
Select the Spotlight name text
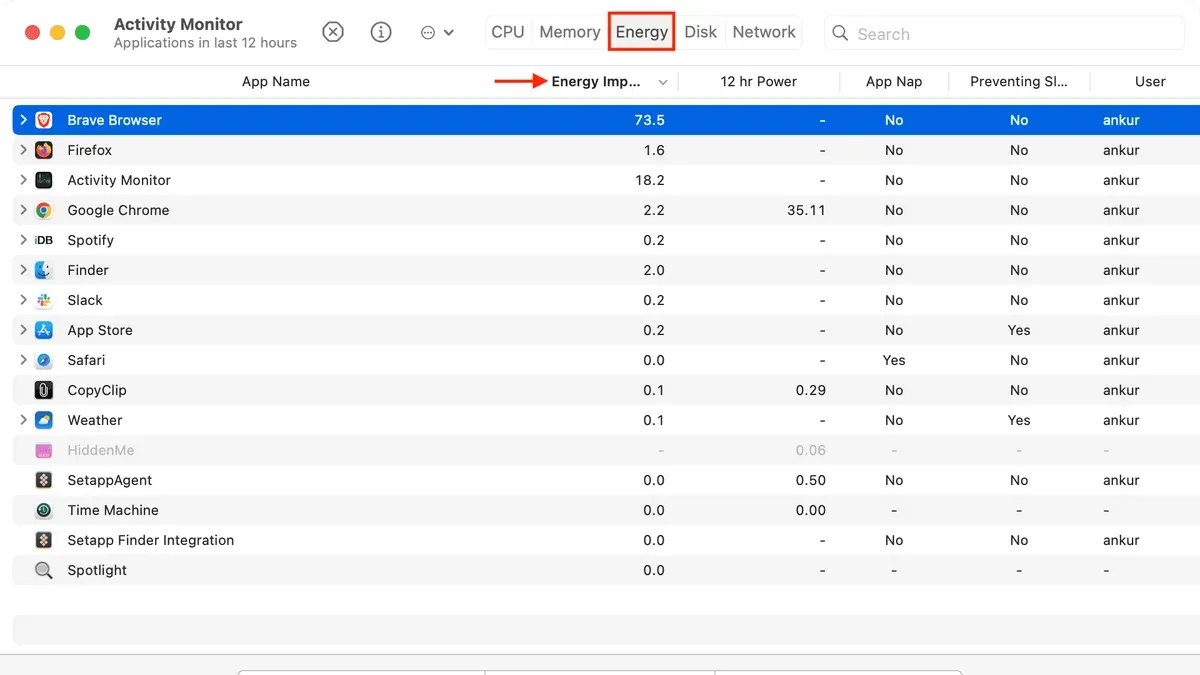point(97,570)
